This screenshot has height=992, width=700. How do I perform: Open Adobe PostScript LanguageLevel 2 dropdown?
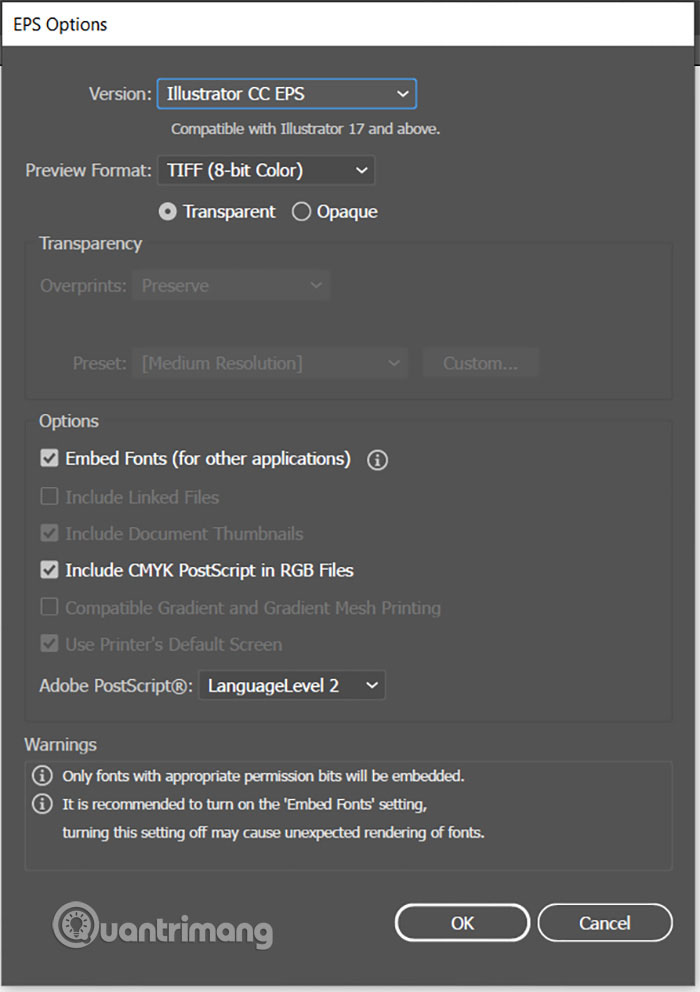point(292,685)
